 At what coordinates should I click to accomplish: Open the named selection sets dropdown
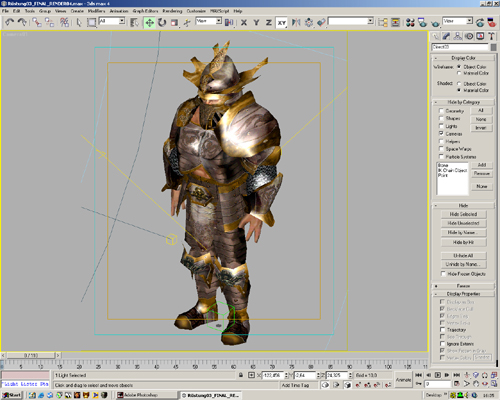370,21
